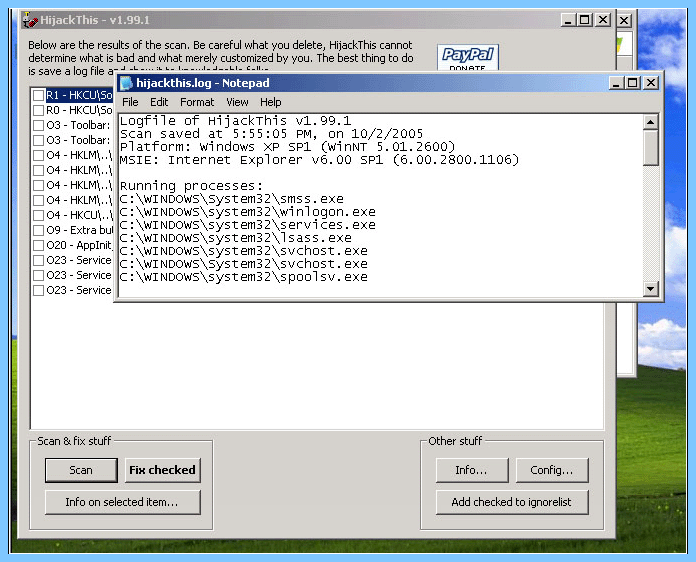Check the R0 - HKCU\So entry checkbox
This screenshot has height=562, width=696.
tap(39, 110)
